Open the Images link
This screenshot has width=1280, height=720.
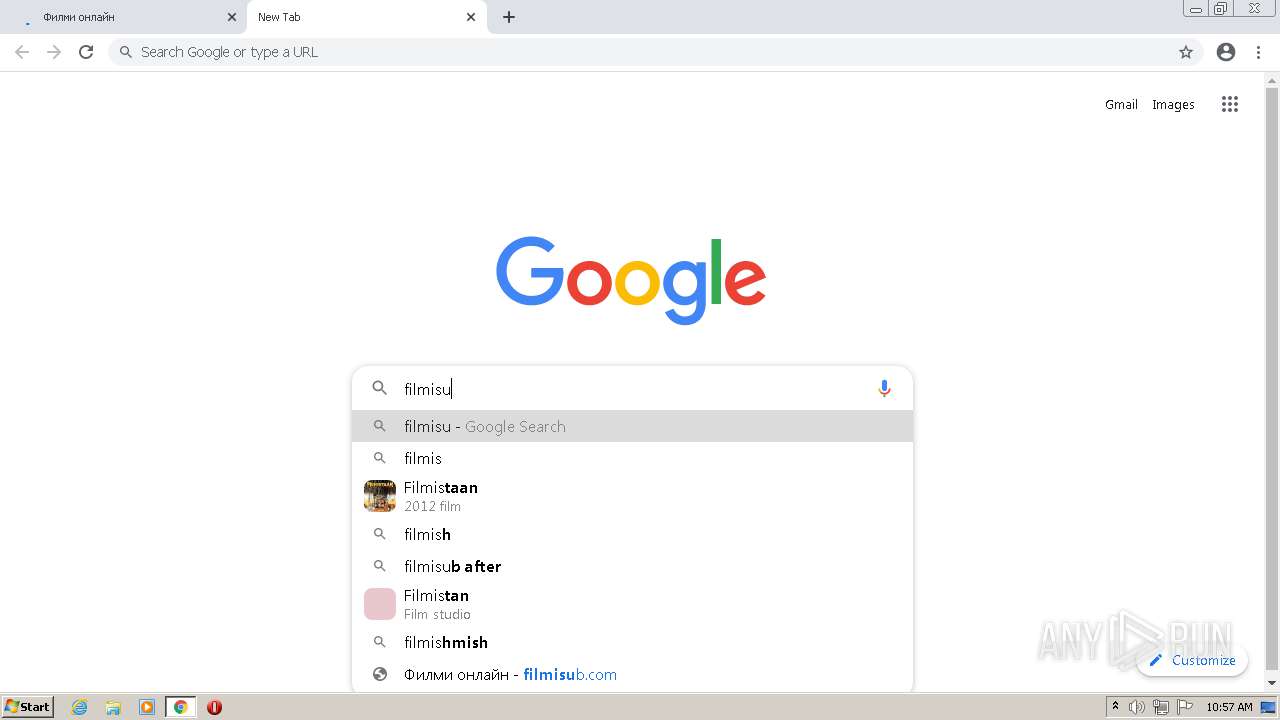point(1173,104)
